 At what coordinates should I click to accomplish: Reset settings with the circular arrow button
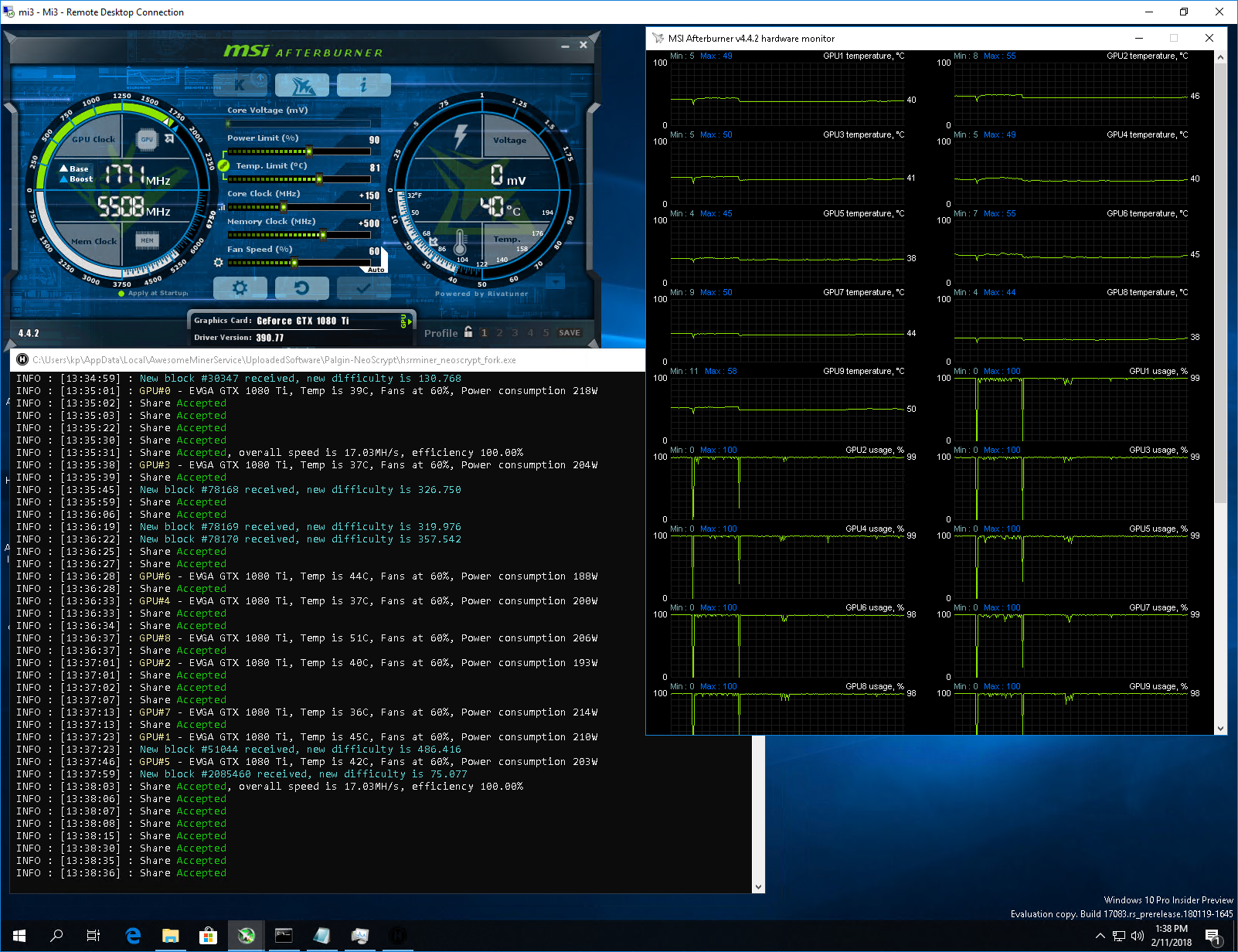(x=302, y=287)
